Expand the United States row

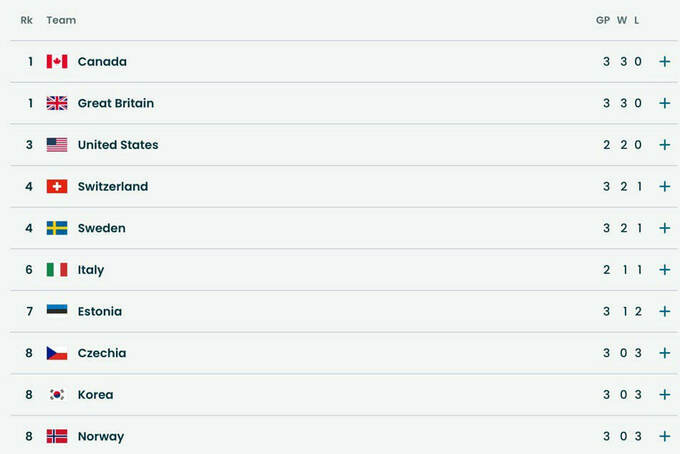click(x=664, y=145)
